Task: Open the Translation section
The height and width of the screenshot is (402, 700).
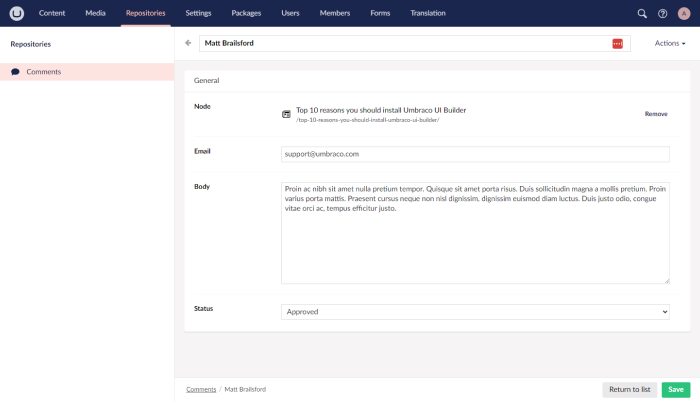Action: (x=428, y=13)
